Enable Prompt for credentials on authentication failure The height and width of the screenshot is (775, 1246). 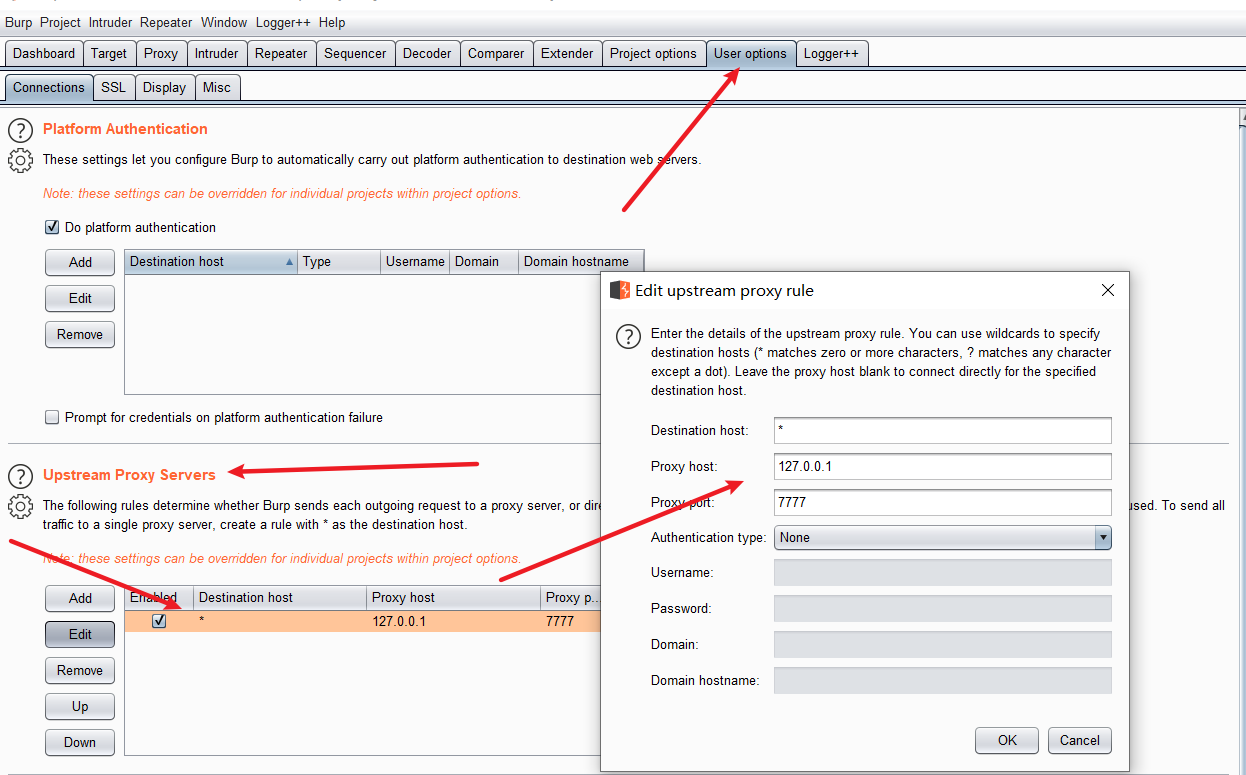pyautogui.click(x=52, y=417)
